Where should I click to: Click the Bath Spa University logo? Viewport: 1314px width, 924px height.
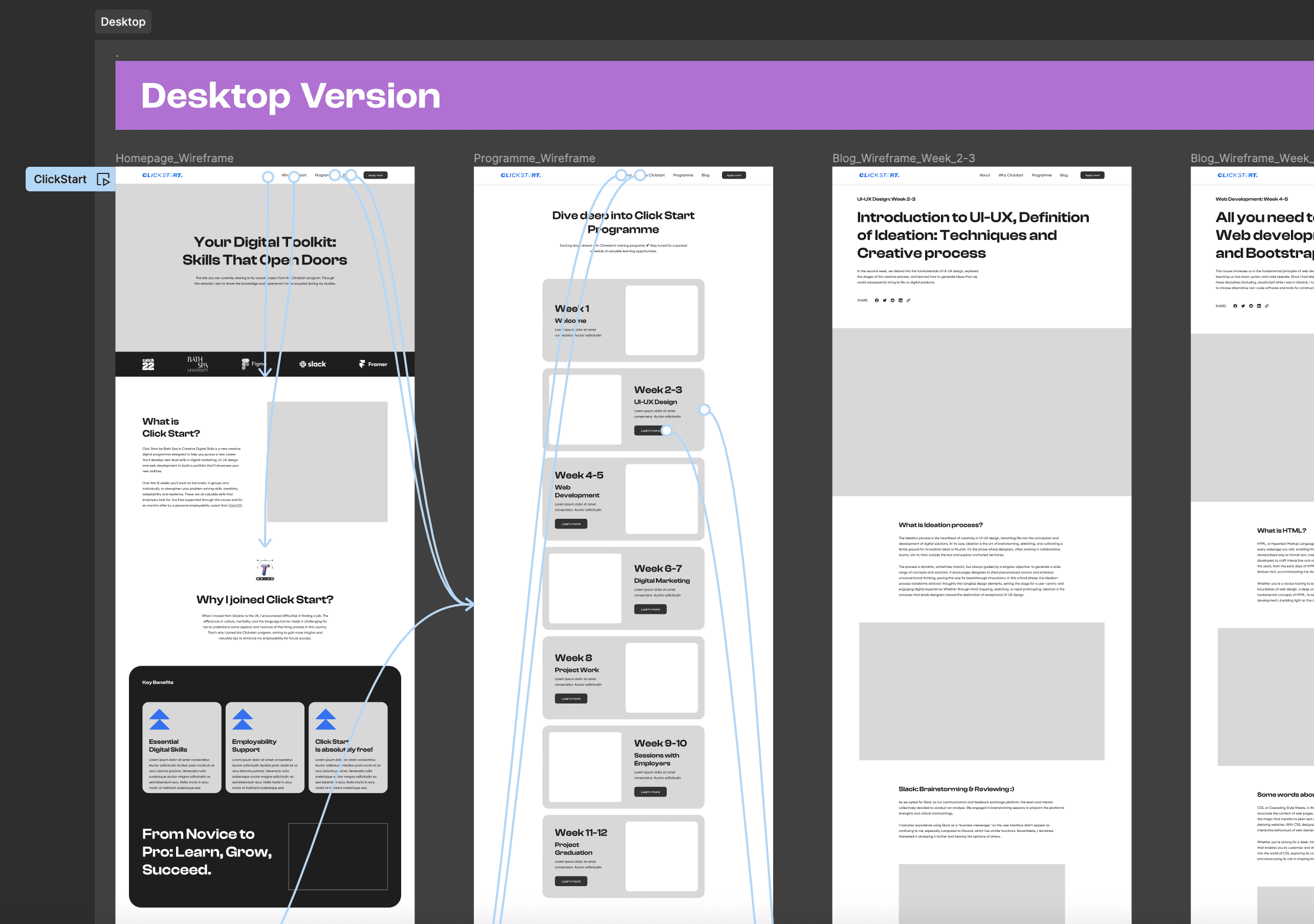coord(198,364)
